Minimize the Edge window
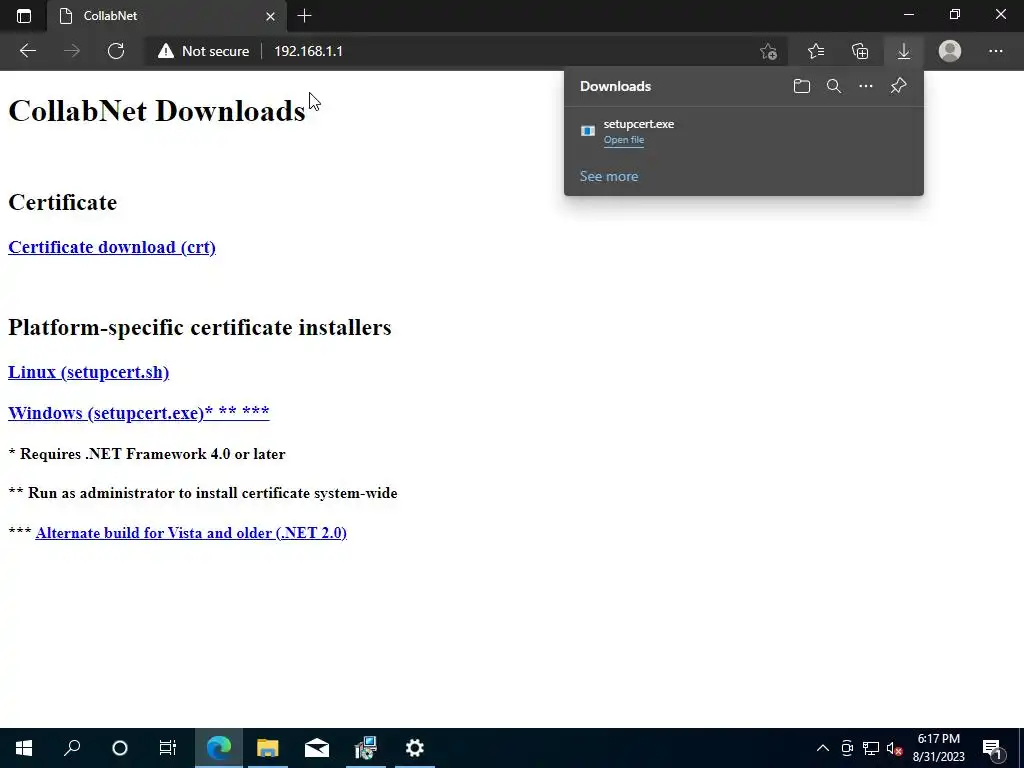Viewport: 1024px width, 768px height. coord(909,14)
